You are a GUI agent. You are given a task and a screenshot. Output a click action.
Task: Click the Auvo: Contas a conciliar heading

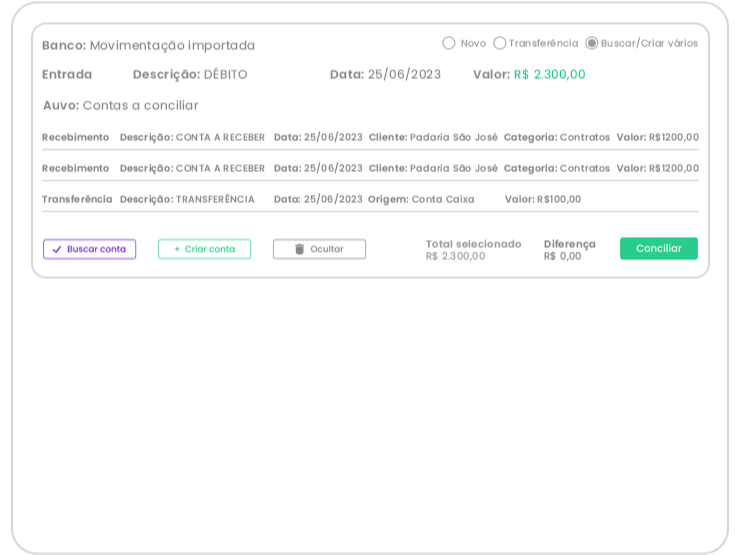tap(120, 105)
